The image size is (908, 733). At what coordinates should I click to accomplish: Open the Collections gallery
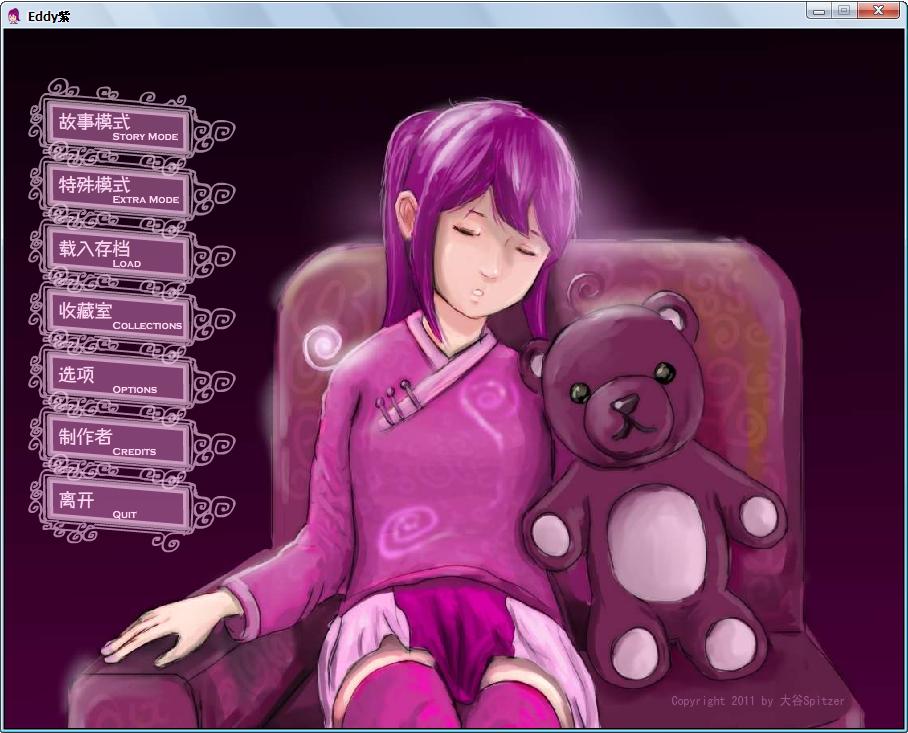pos(118,316)
